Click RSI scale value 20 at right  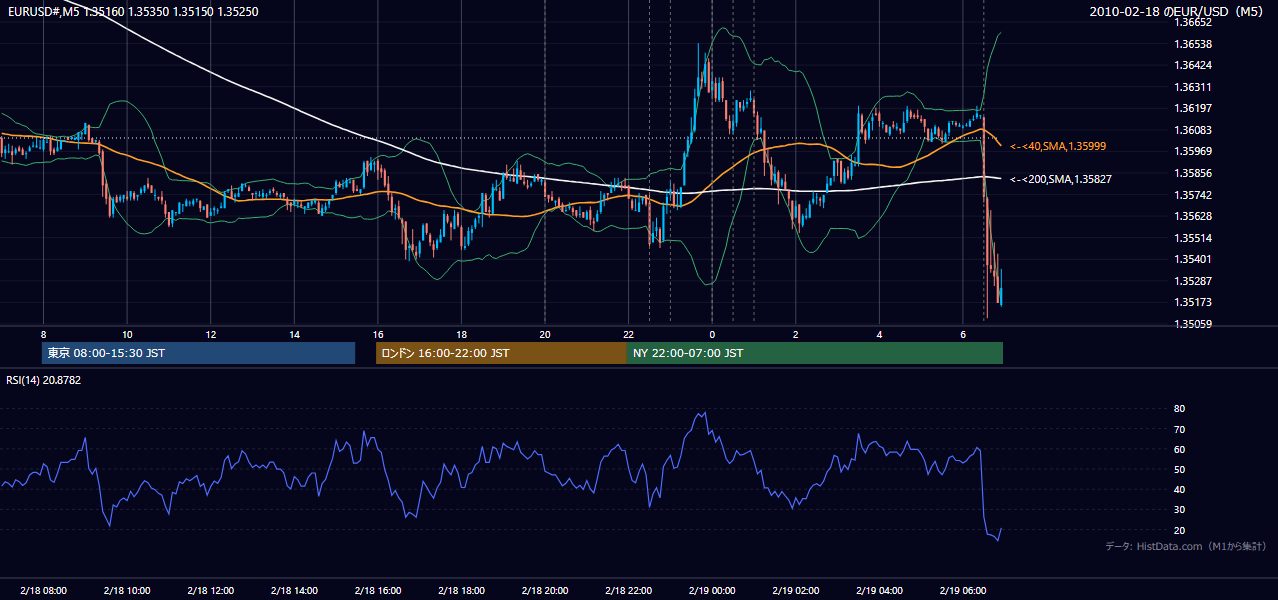[1180, 530]
